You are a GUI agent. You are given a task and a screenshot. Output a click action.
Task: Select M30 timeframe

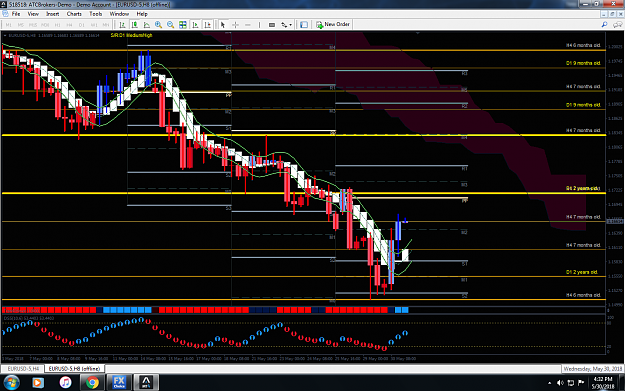point(45,25)
